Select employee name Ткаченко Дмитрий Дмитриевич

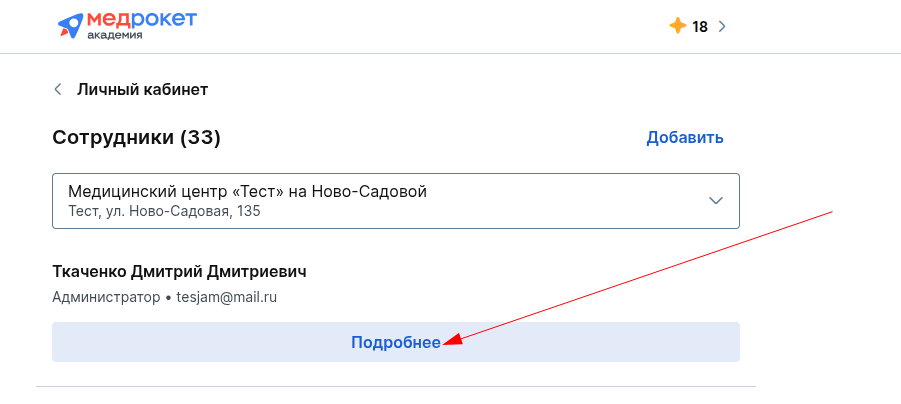click(179, 271)
